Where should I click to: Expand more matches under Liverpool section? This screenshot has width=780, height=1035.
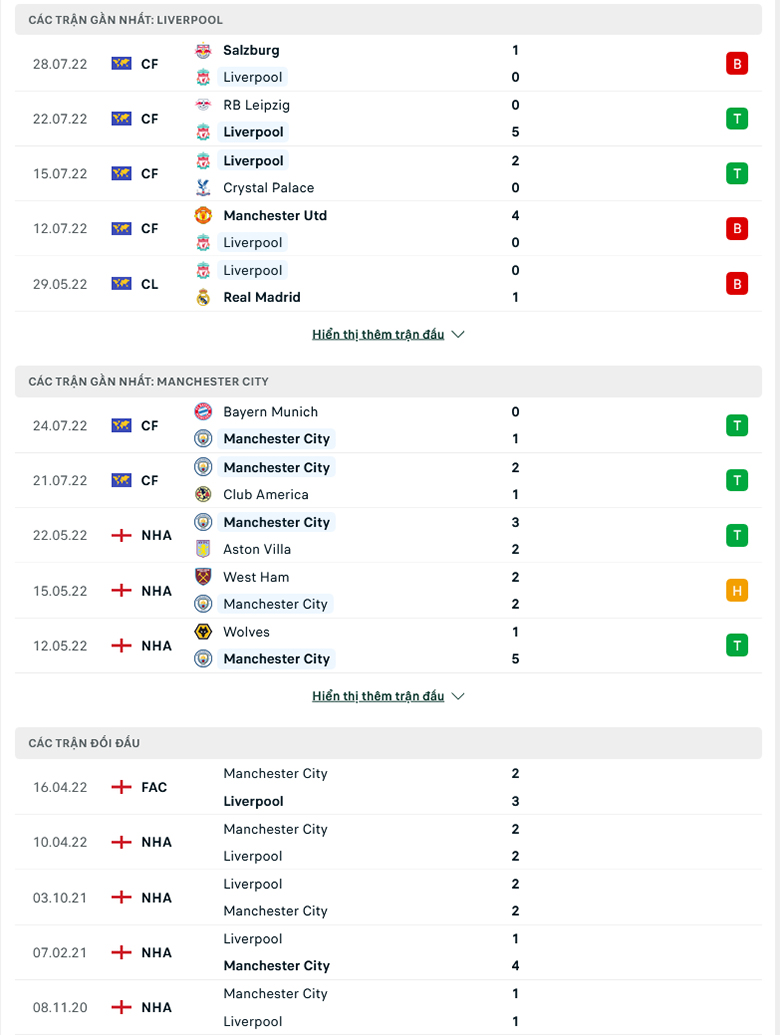(x=378, y=335)
